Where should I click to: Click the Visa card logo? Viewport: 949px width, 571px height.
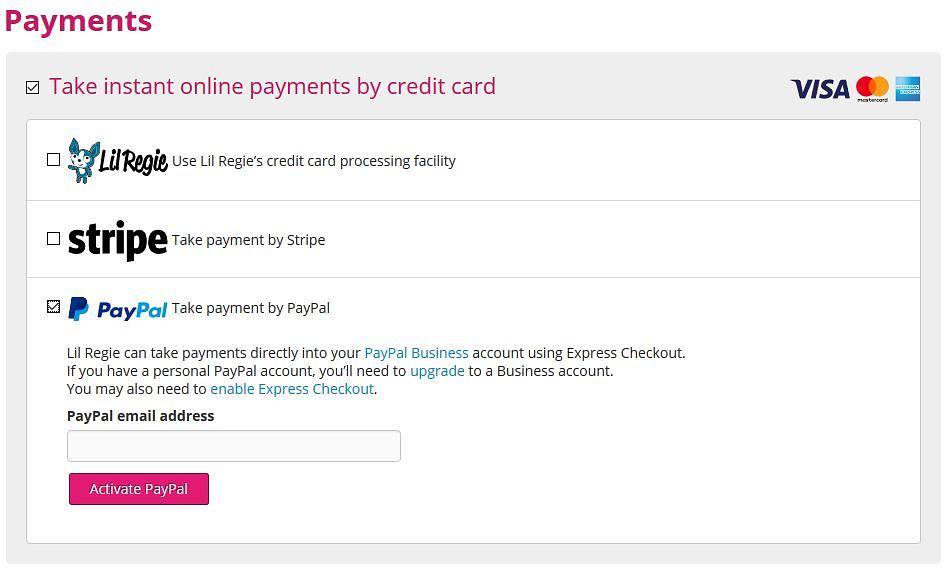coord(820,89)
